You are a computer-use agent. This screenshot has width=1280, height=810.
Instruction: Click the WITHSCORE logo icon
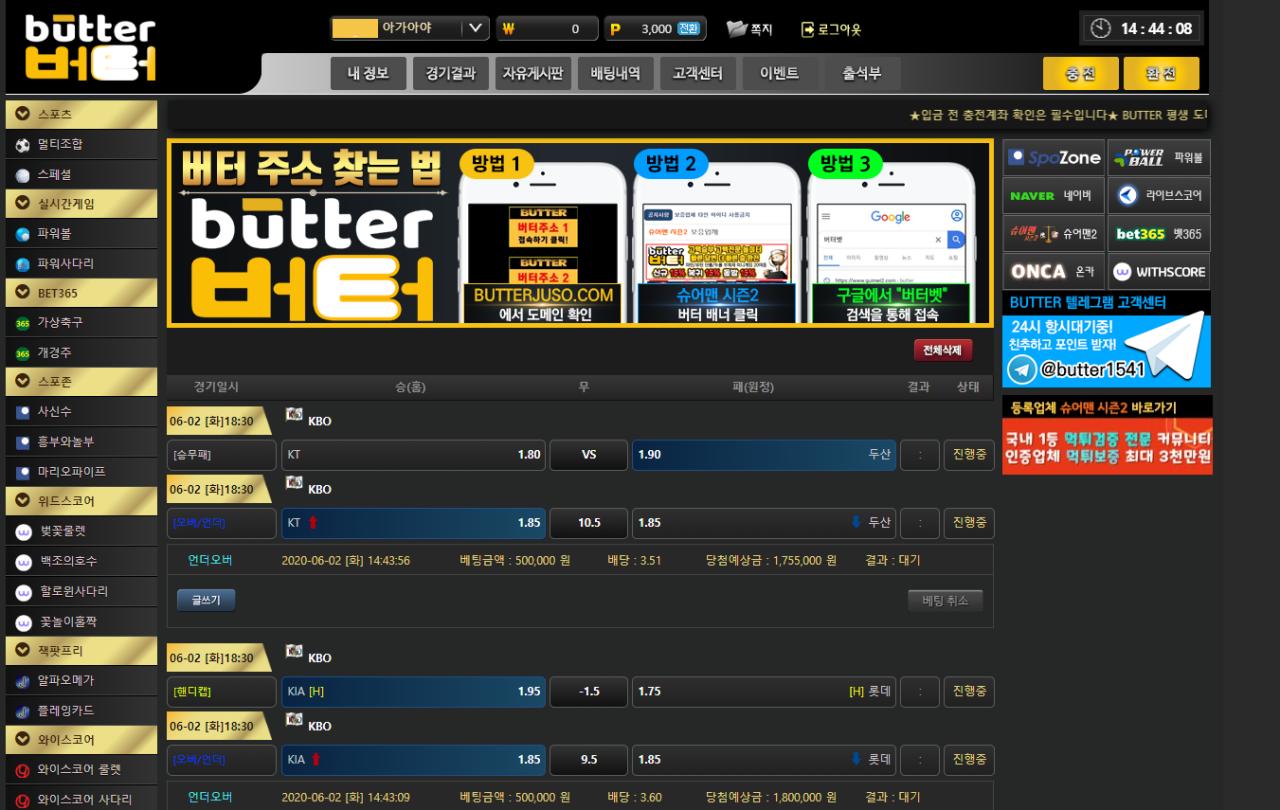1122,272
